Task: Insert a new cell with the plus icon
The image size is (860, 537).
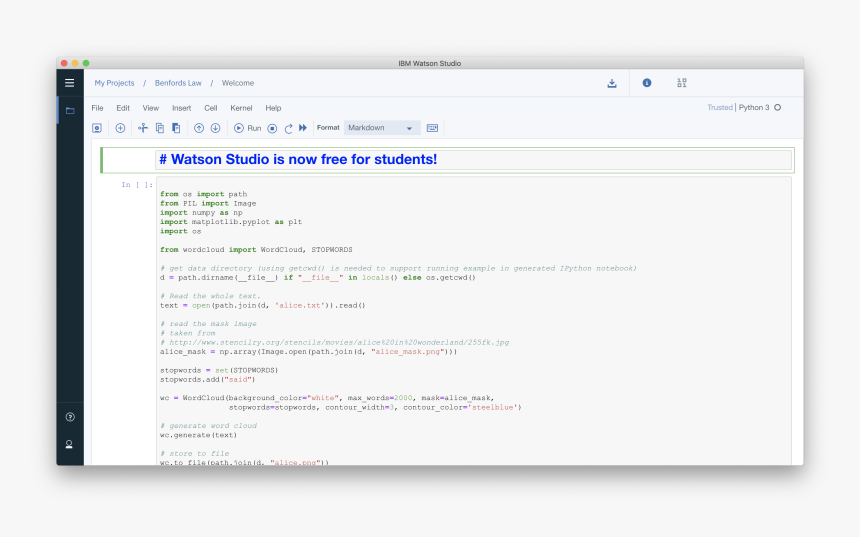Action: click(120, 128)
